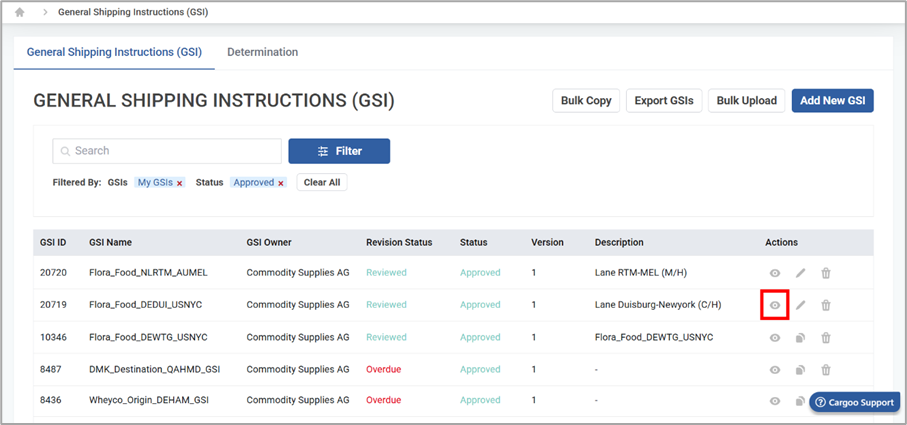View GSI 10346 using its eye icon

[775, 338]
